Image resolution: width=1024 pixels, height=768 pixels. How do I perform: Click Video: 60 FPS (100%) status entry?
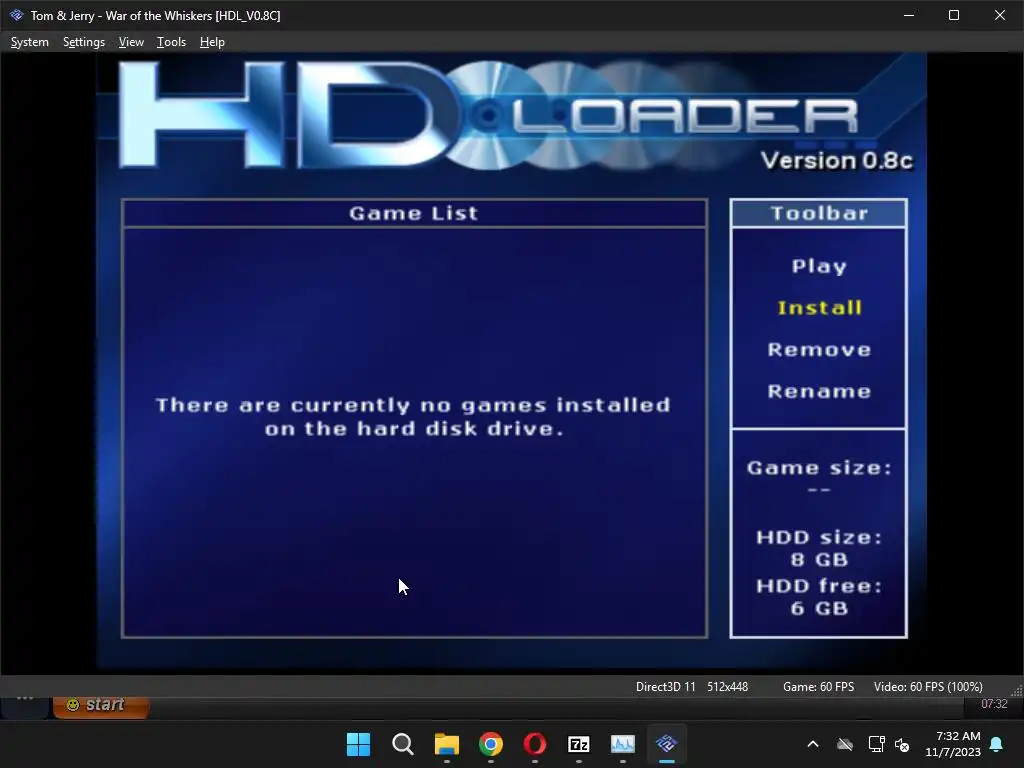pyautogui.click(x=928, y=687)
